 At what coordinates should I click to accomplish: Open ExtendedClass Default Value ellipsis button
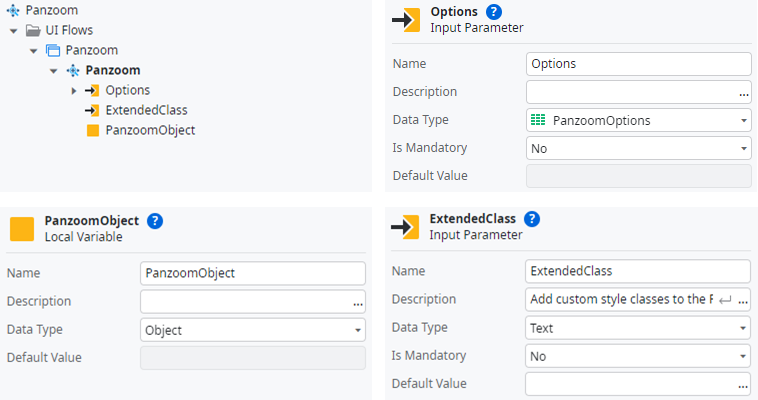click(743, 384)
